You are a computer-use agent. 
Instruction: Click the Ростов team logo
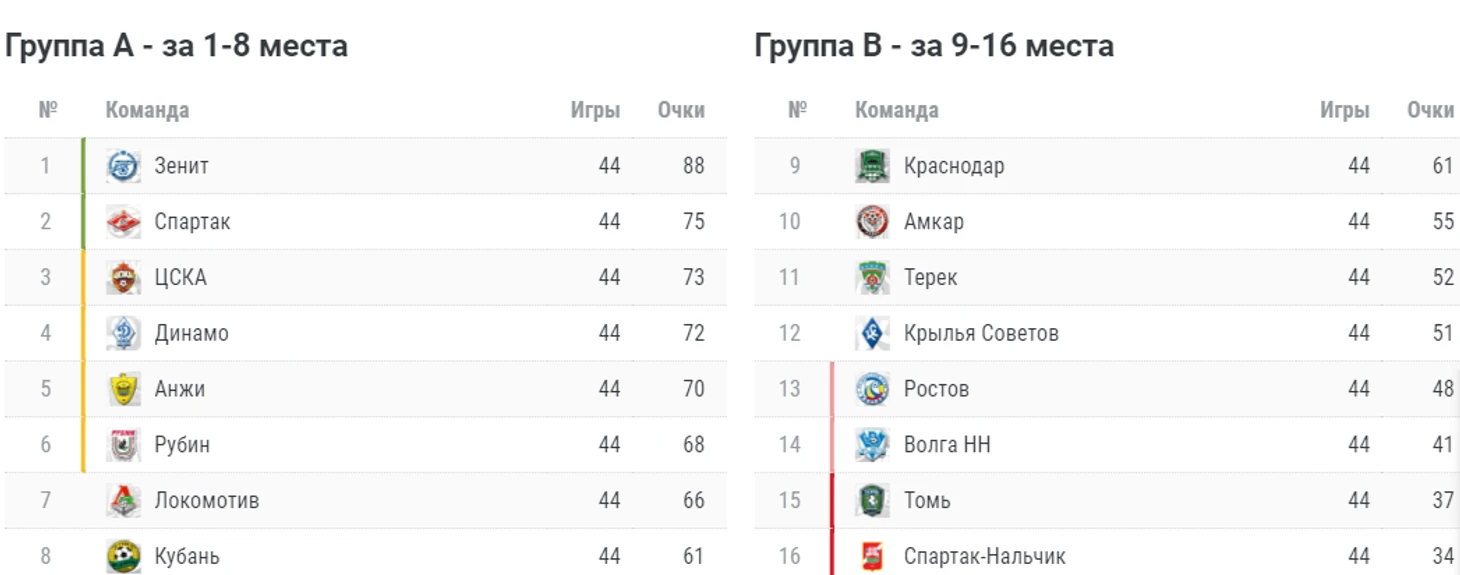coord(872,389)
